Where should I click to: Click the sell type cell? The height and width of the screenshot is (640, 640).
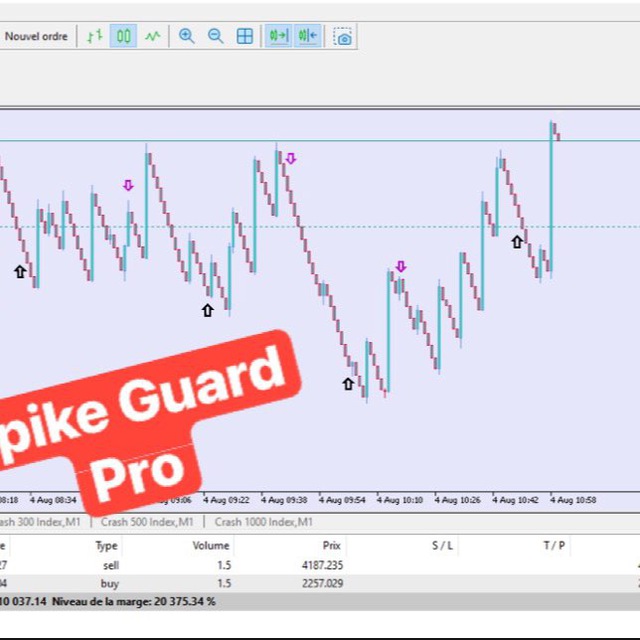coord(111,565)
